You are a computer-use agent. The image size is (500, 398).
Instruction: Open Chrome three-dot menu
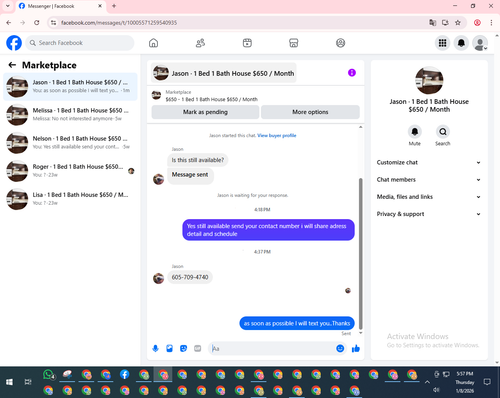pos(491,23)
